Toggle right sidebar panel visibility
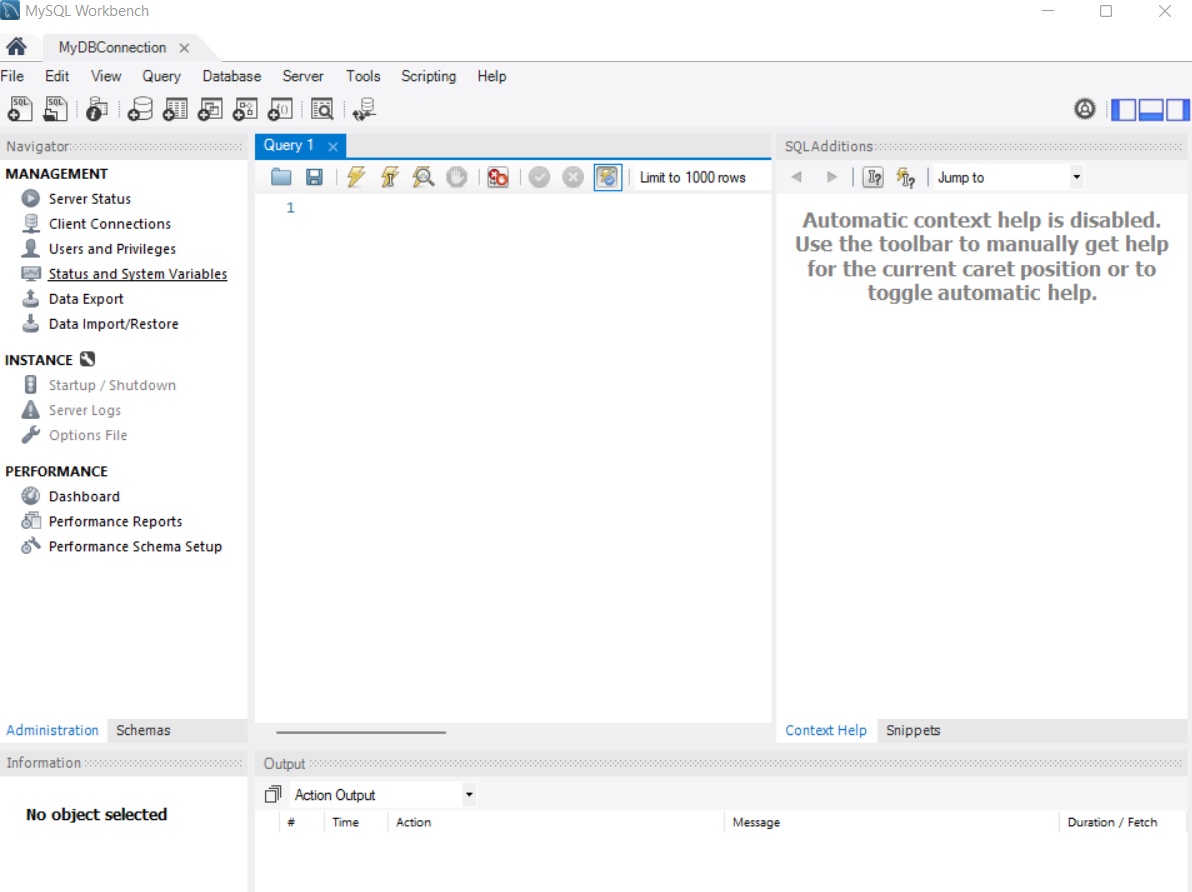1192x892 pixels. (1177, 110)
